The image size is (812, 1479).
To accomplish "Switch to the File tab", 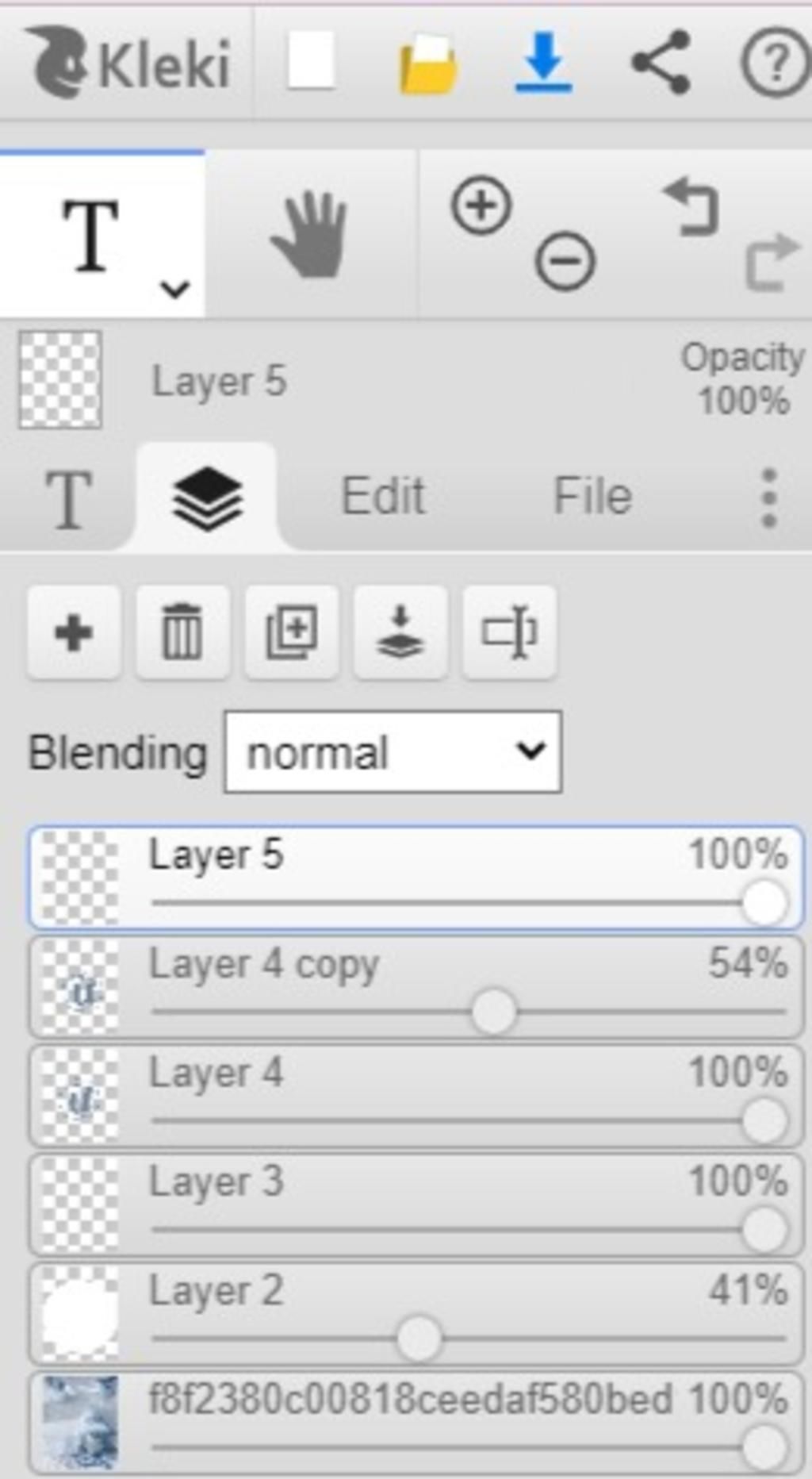I will click(x=592, y=497).
